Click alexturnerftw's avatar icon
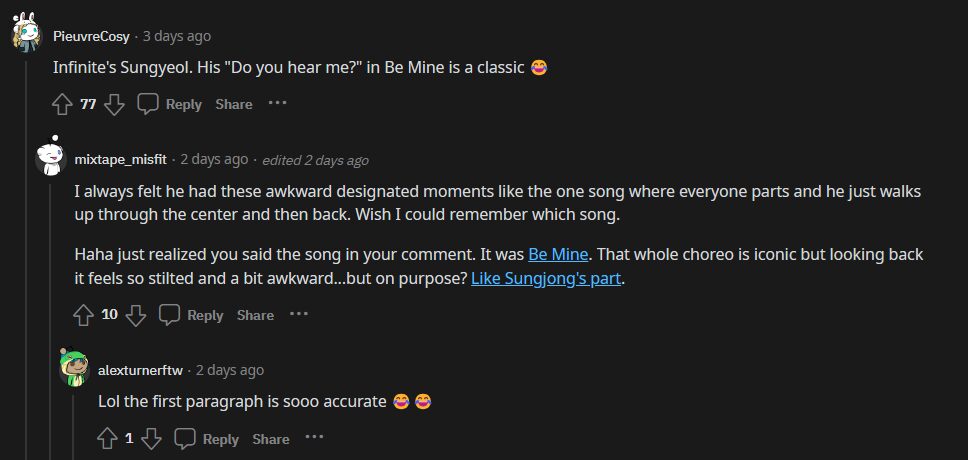 click(x=73, y=368)
